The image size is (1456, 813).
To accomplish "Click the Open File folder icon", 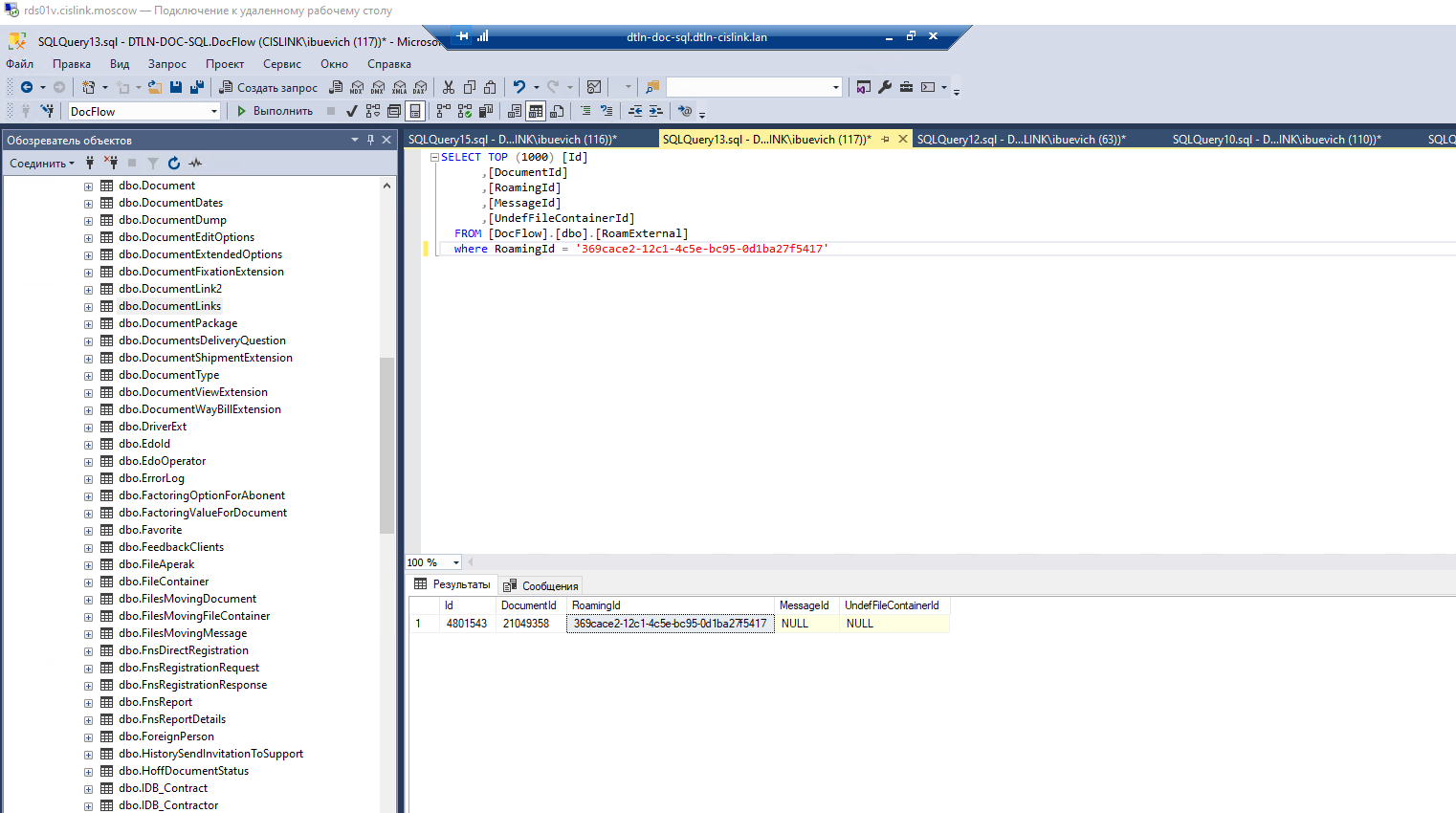I will click(x=154, y=87).
